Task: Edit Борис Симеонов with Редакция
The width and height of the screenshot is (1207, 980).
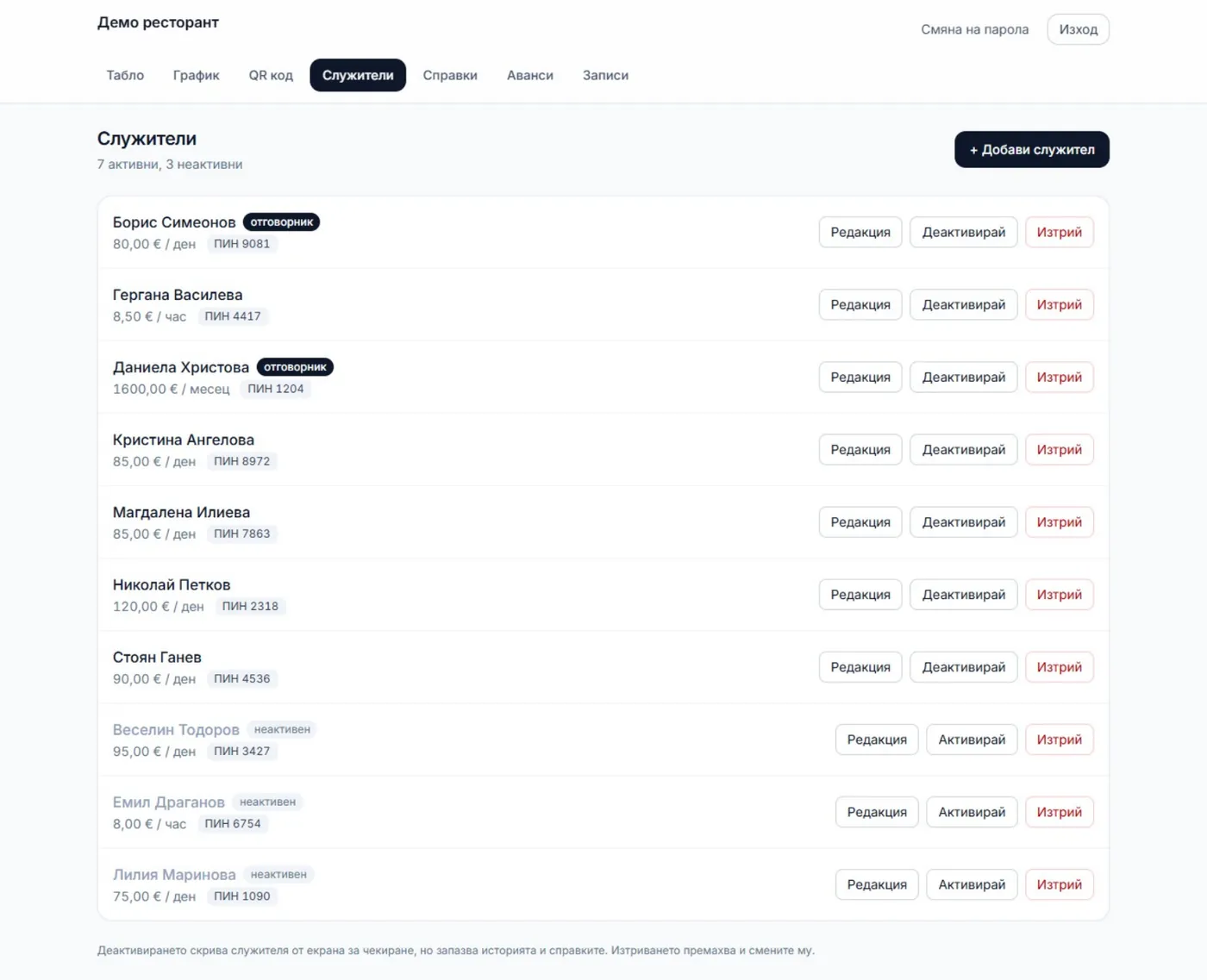Action: click(x=860, y=232)
